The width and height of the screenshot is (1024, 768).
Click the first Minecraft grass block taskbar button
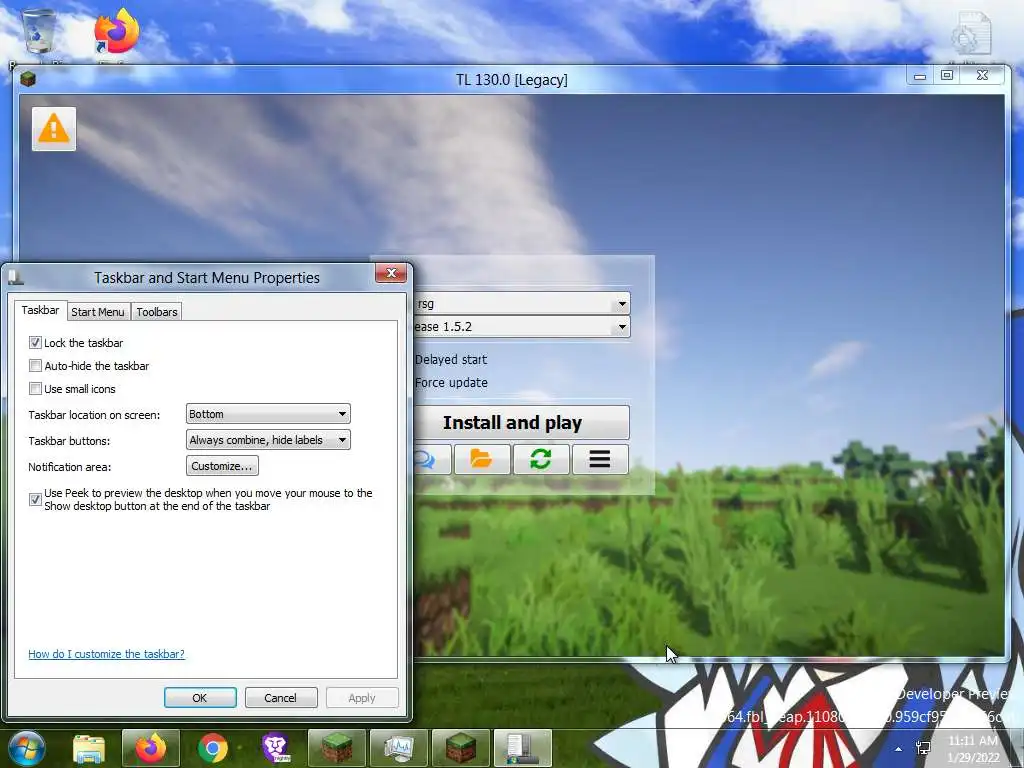point(336,748)
